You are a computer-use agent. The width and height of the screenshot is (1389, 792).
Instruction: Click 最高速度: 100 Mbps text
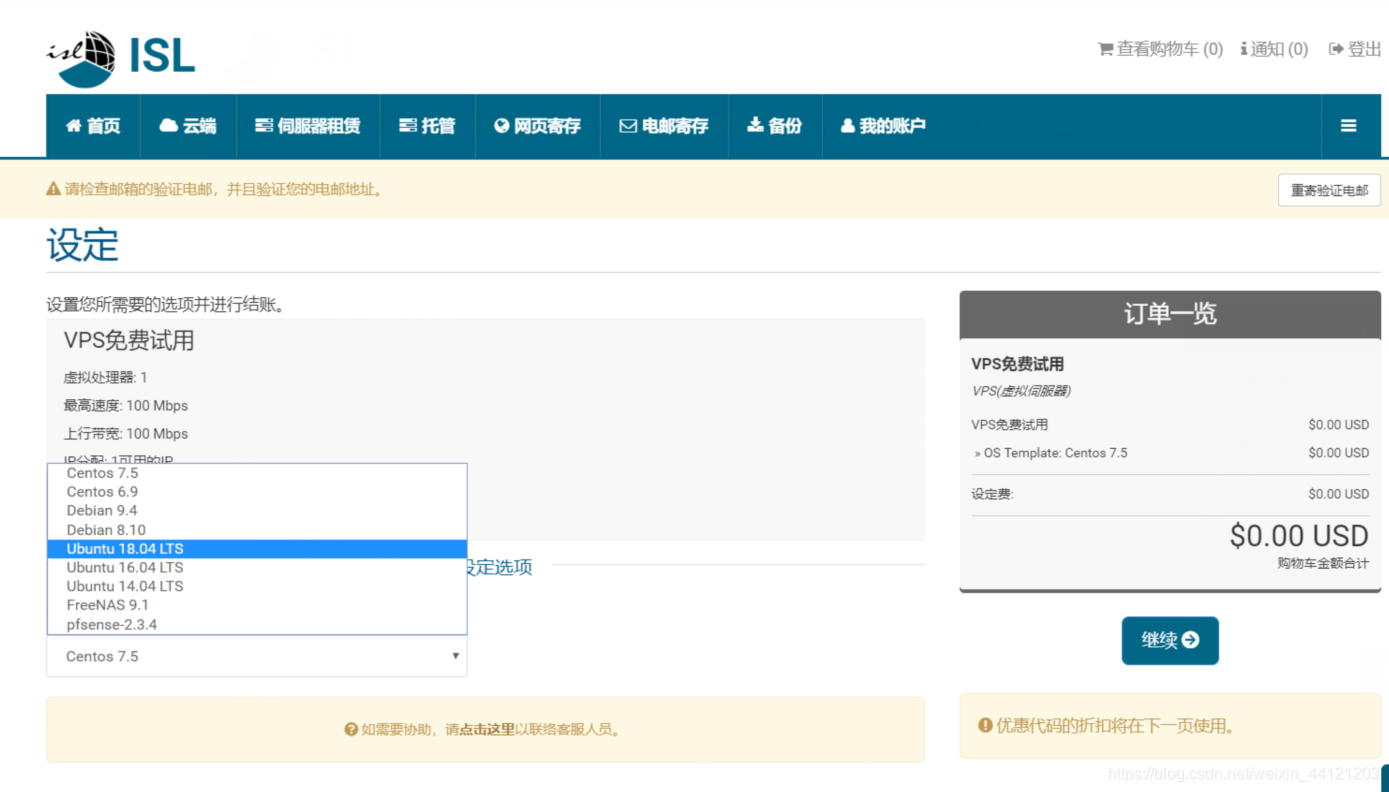coord(126,406)
